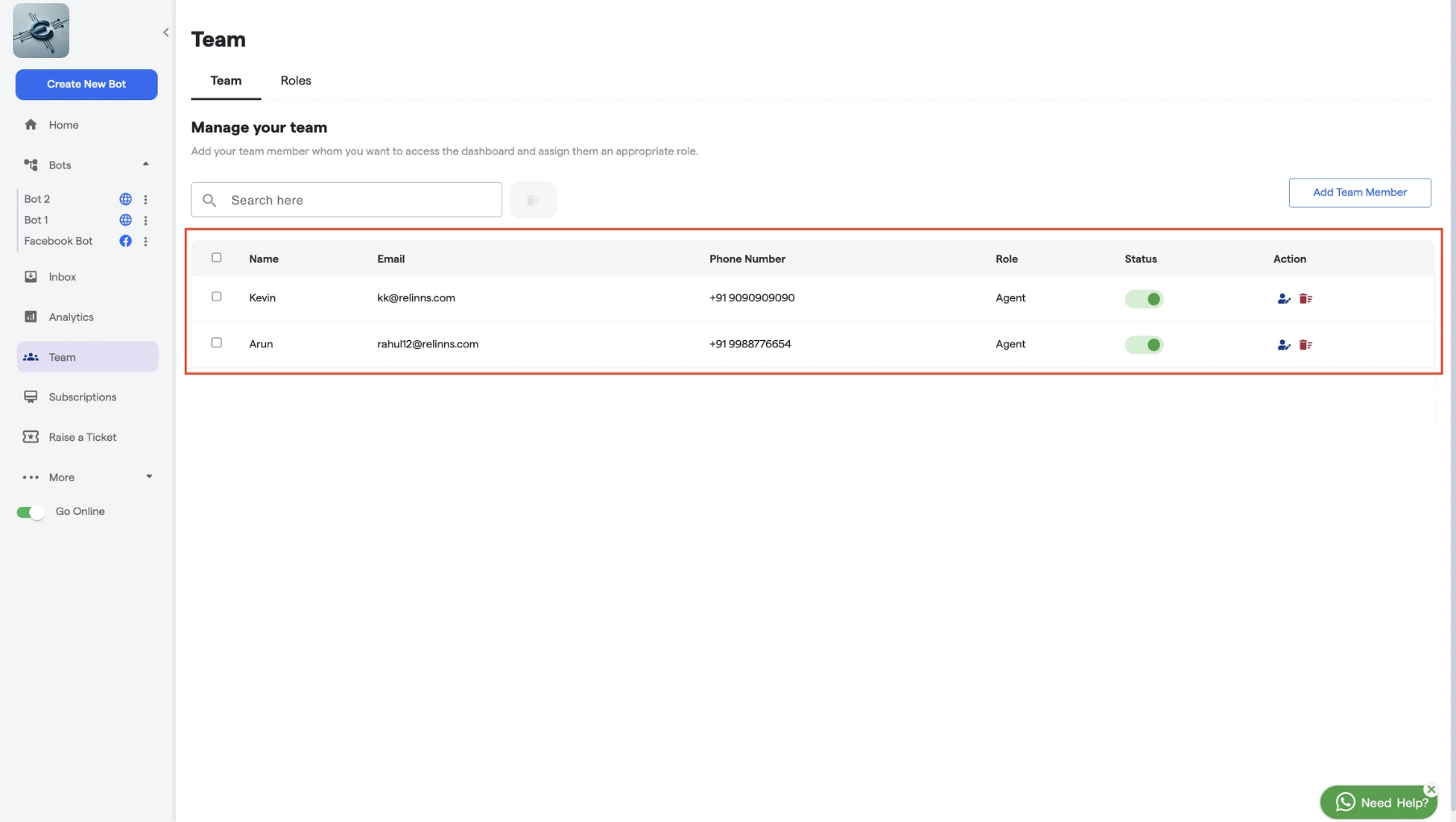Viewport: 1456px width, 822px height.
Task: Collapse the Bots section arrow
Action: coord(146,164)
